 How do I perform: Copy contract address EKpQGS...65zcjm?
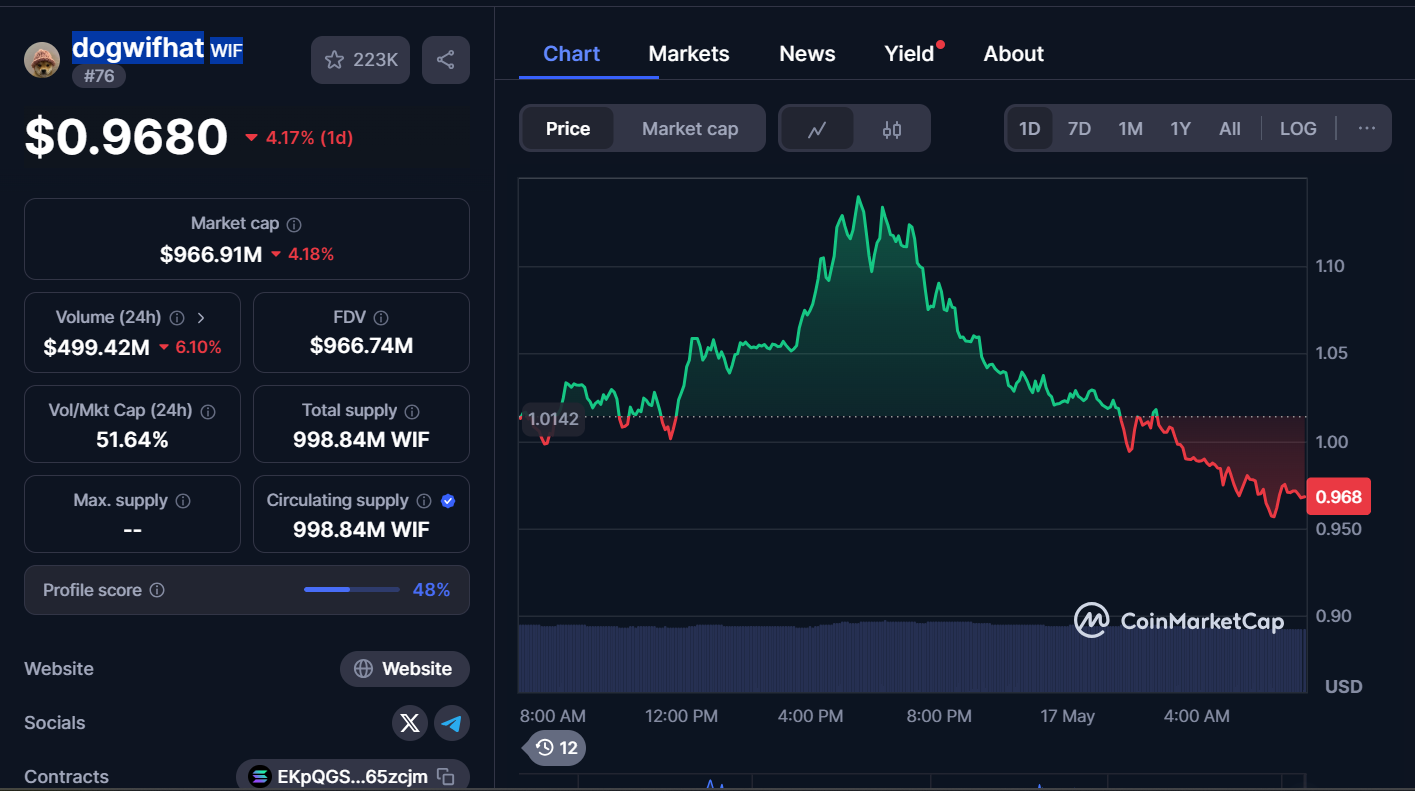click(446, 777)
